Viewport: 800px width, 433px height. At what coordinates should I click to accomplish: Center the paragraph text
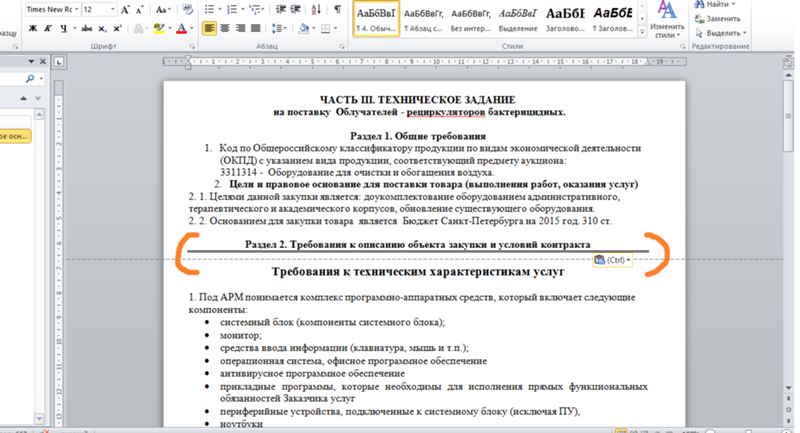(x=224, y=29)
